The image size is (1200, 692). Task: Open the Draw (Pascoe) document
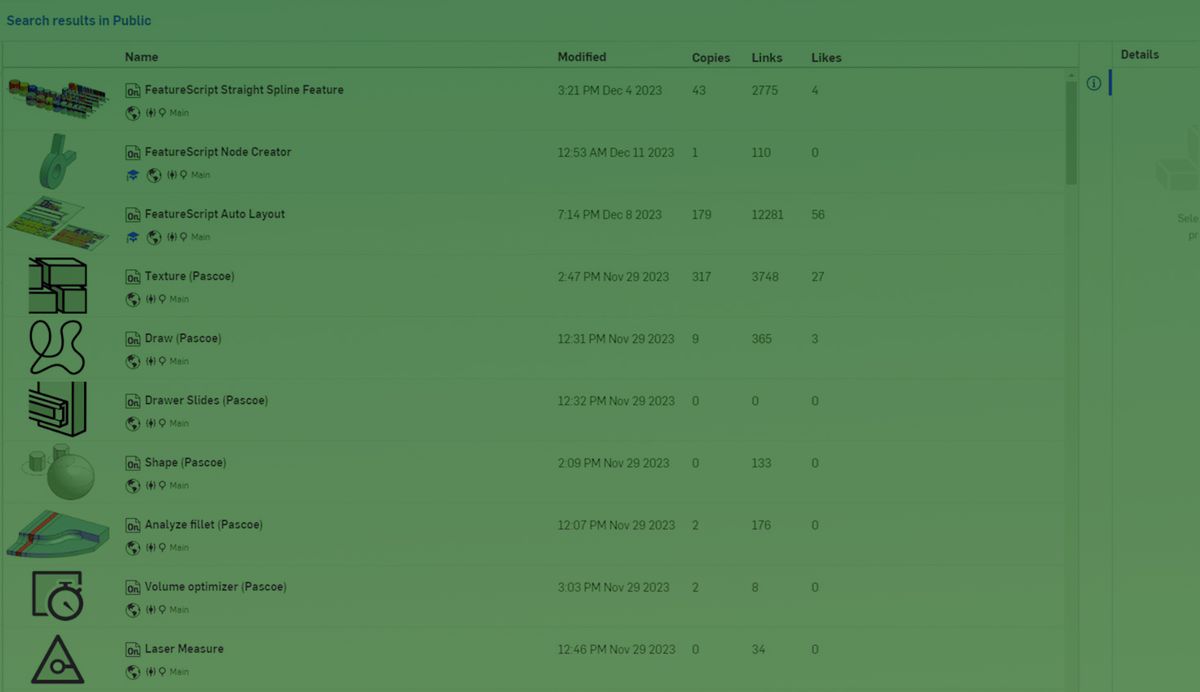pyautogui.click(x=183, y=338)
